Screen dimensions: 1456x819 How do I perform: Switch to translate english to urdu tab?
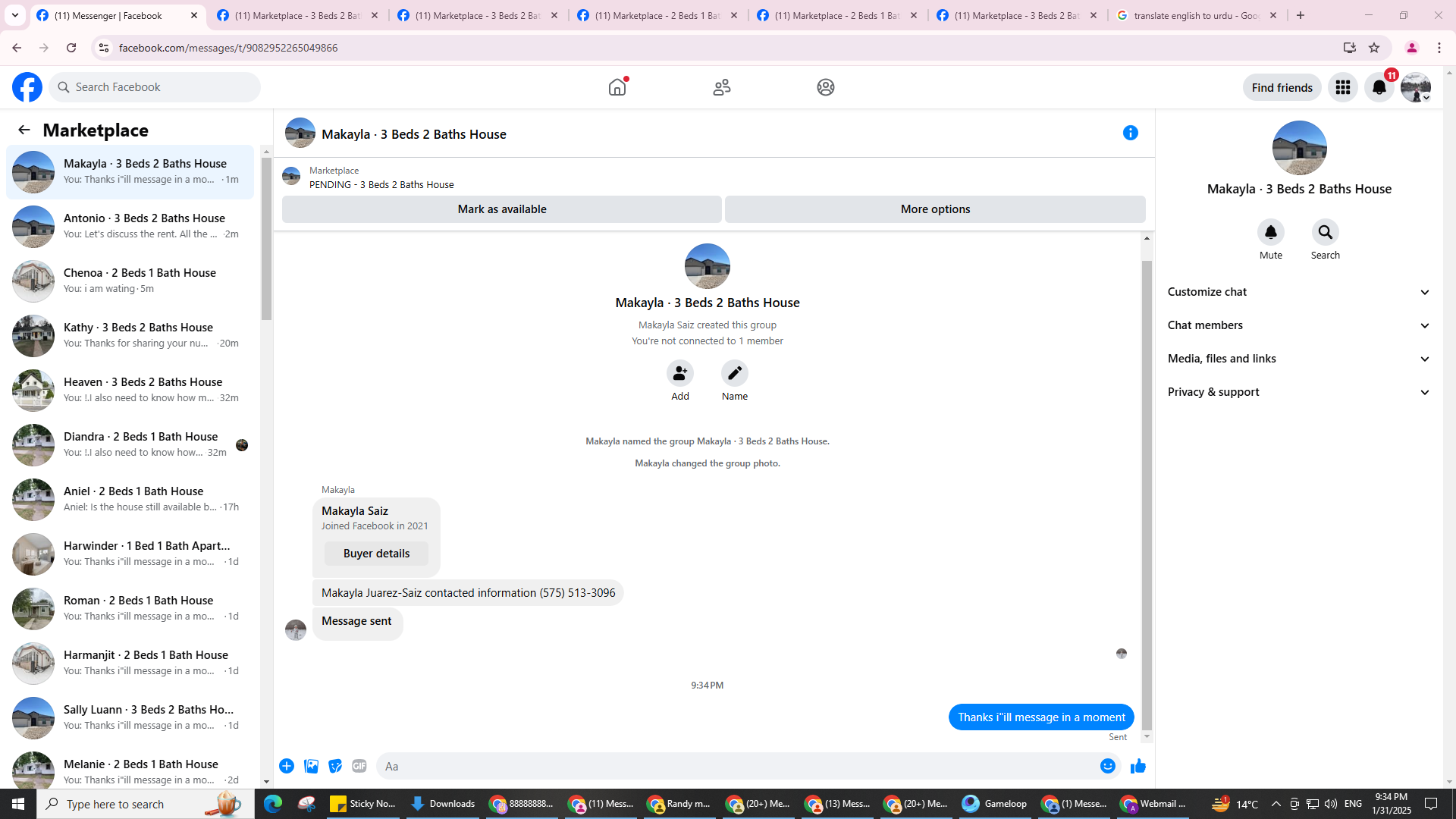coord(1197,15)
